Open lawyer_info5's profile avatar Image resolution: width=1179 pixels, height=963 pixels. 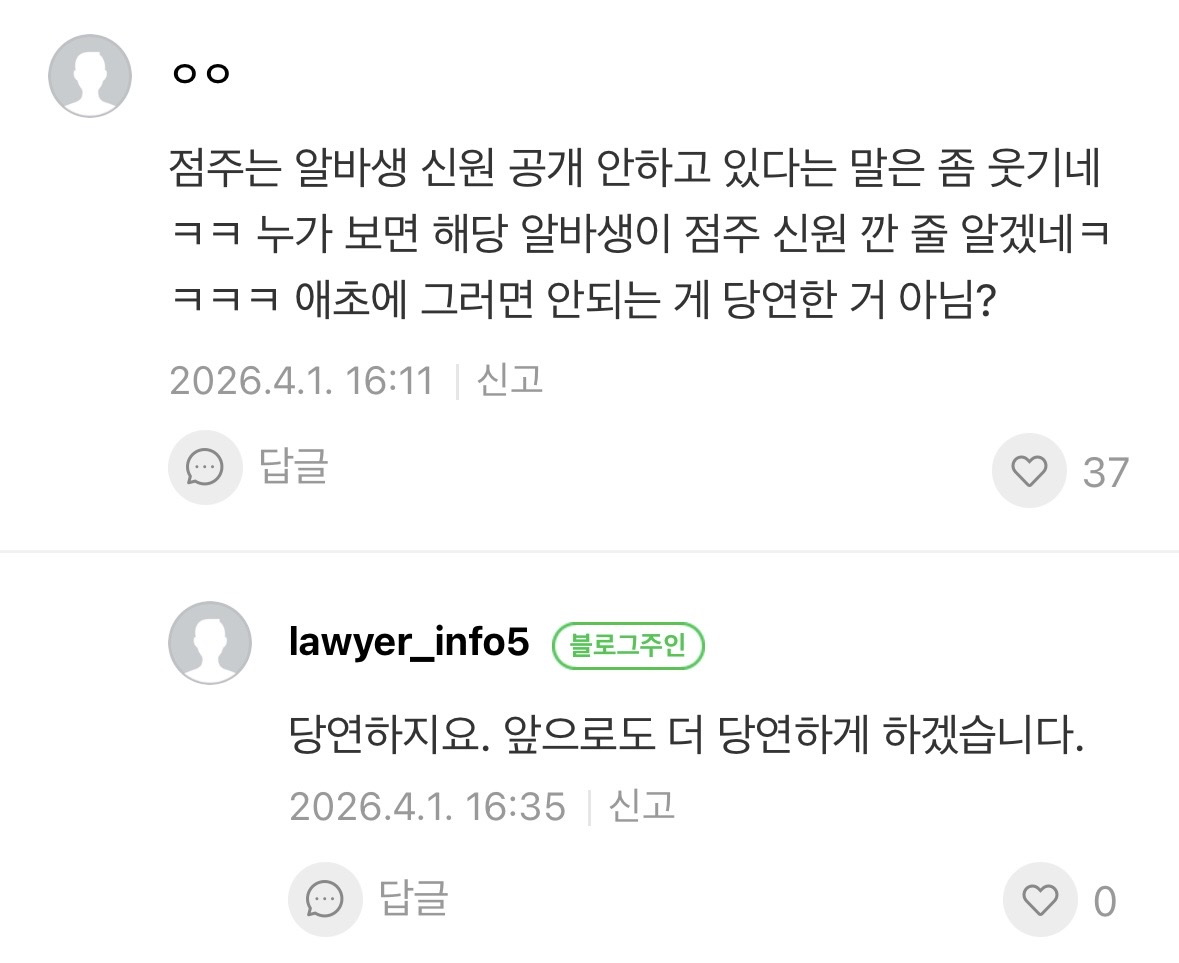pos(210,643)
